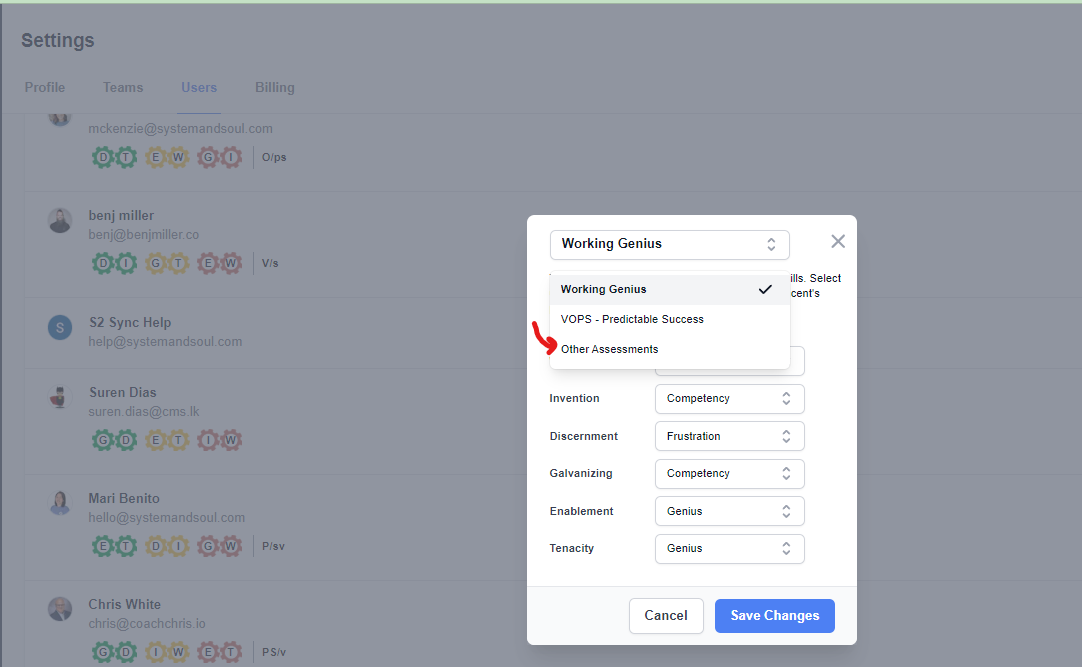Image resolution: width=1082 pixels, height=667 pixels.
Task: Open benj miller's user name
Action: click(121, 216)
